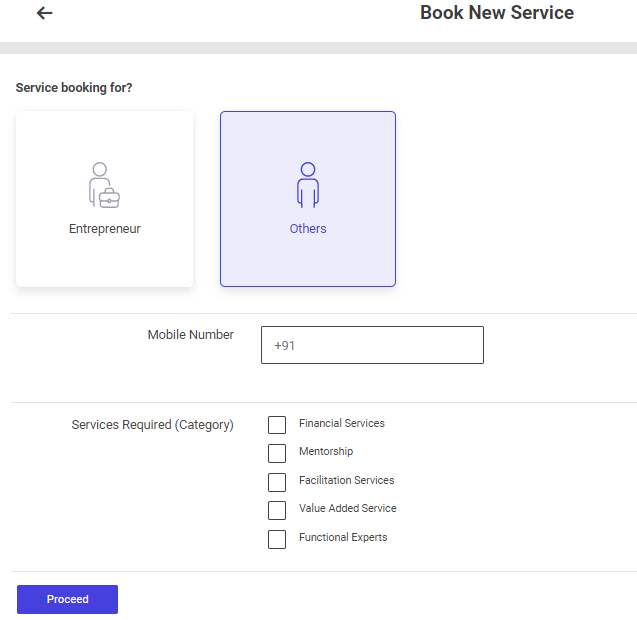Select the Facilitation Services label text
This screenshot has width=637, height=620.
[x=347, y=481]
